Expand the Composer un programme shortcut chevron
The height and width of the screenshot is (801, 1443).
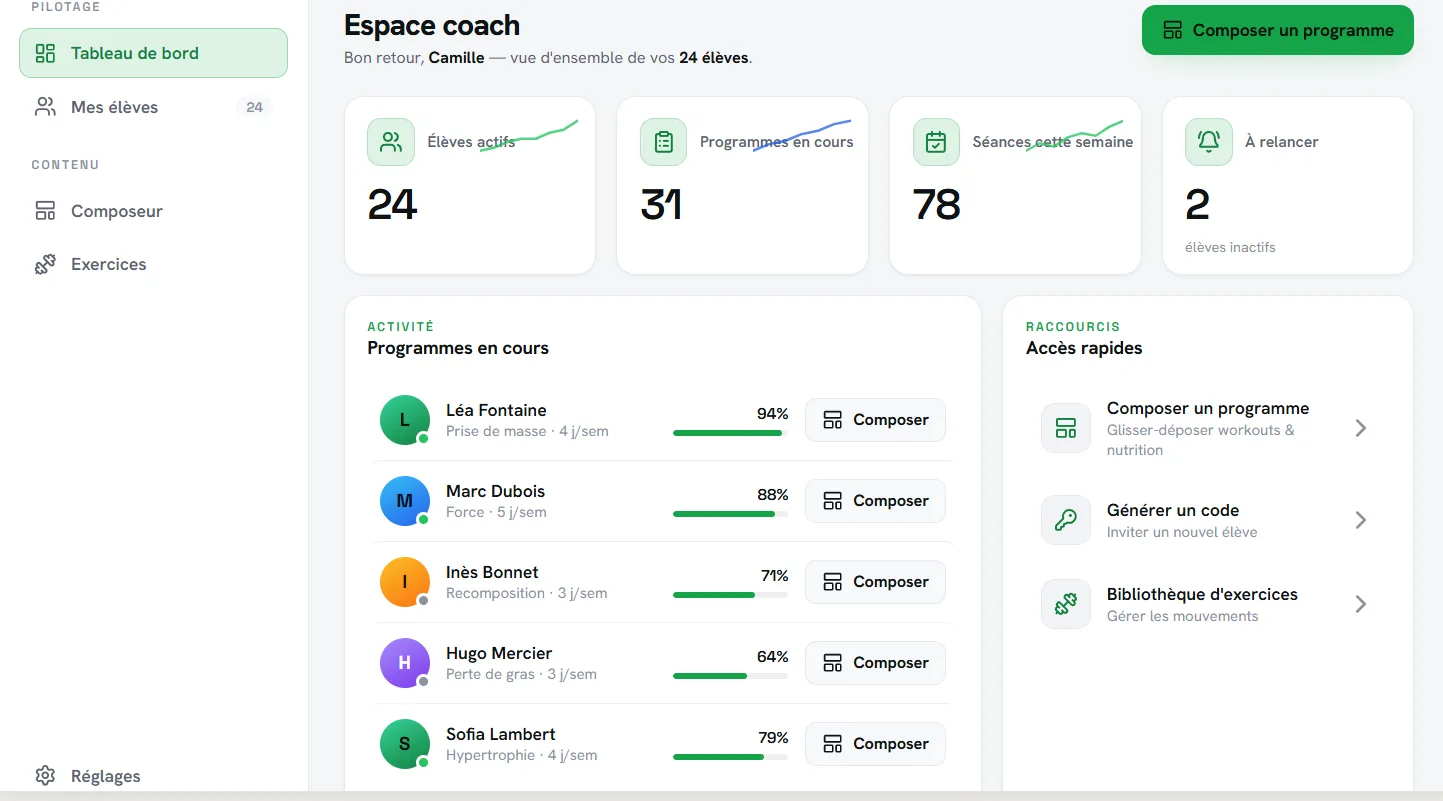[1360, 428]
